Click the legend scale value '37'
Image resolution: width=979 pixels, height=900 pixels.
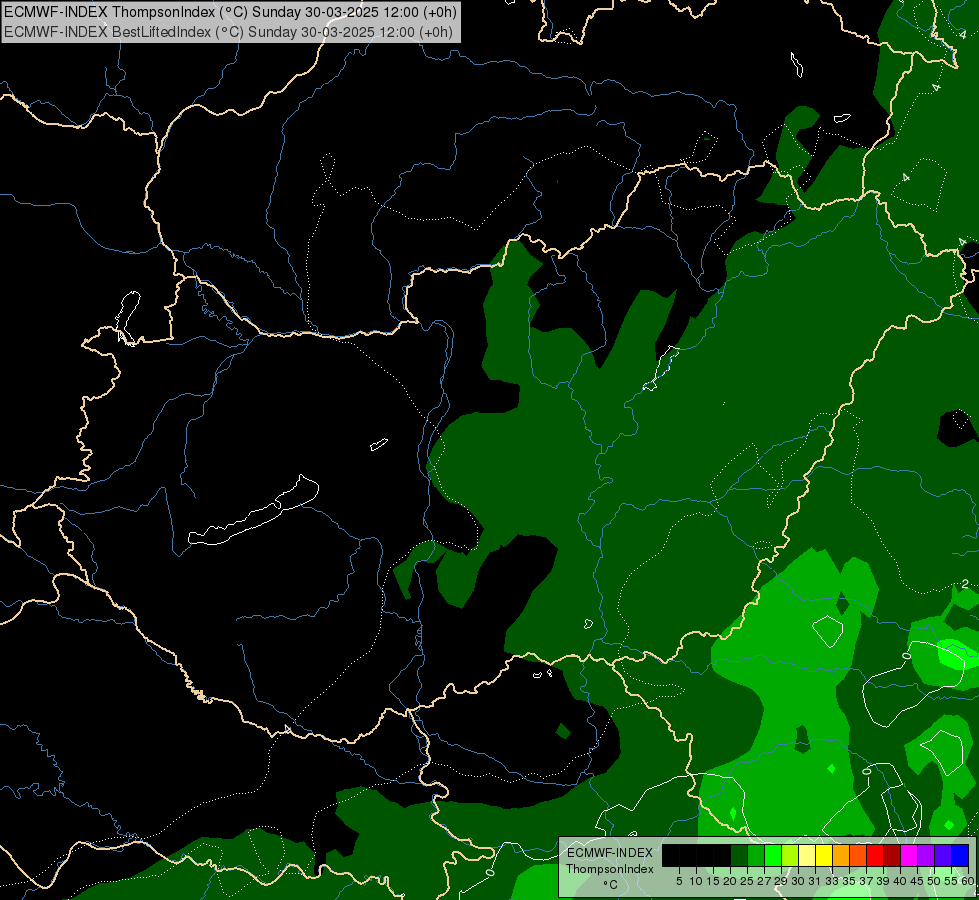(866, 881)
